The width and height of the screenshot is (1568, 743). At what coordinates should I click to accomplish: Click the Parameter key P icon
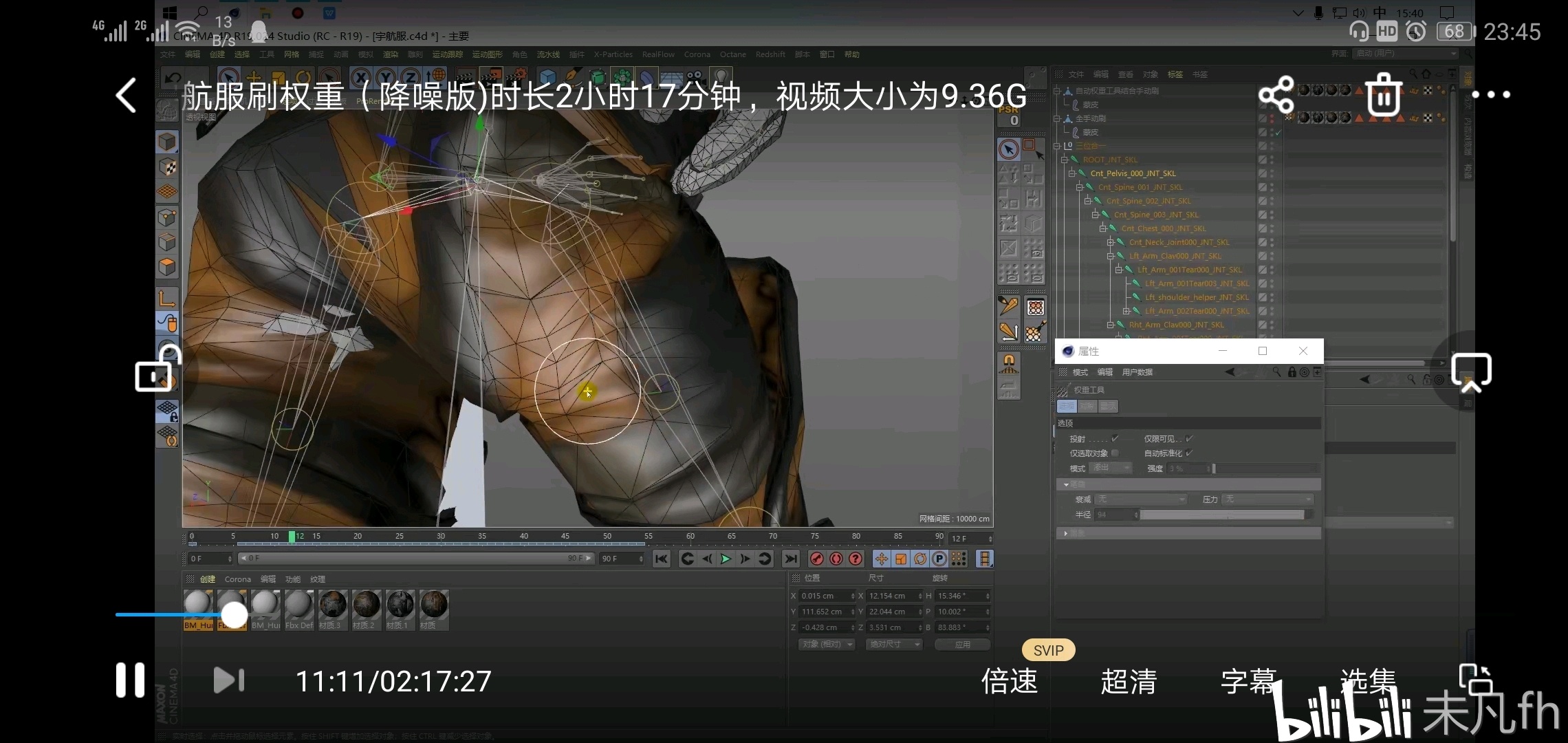click(x=939, y=559)
